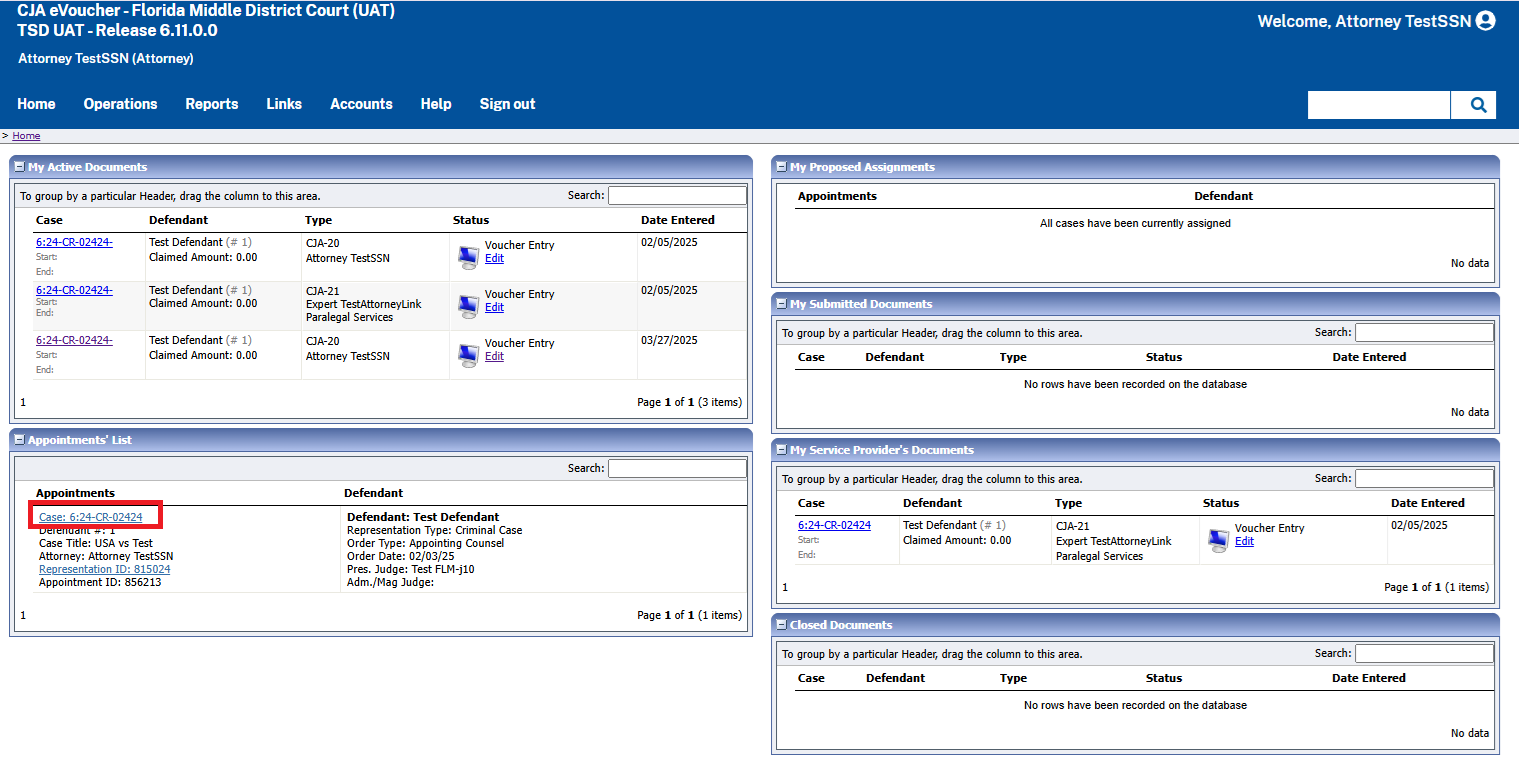
Task: Open the Operations menu
Action: point(121,104)
